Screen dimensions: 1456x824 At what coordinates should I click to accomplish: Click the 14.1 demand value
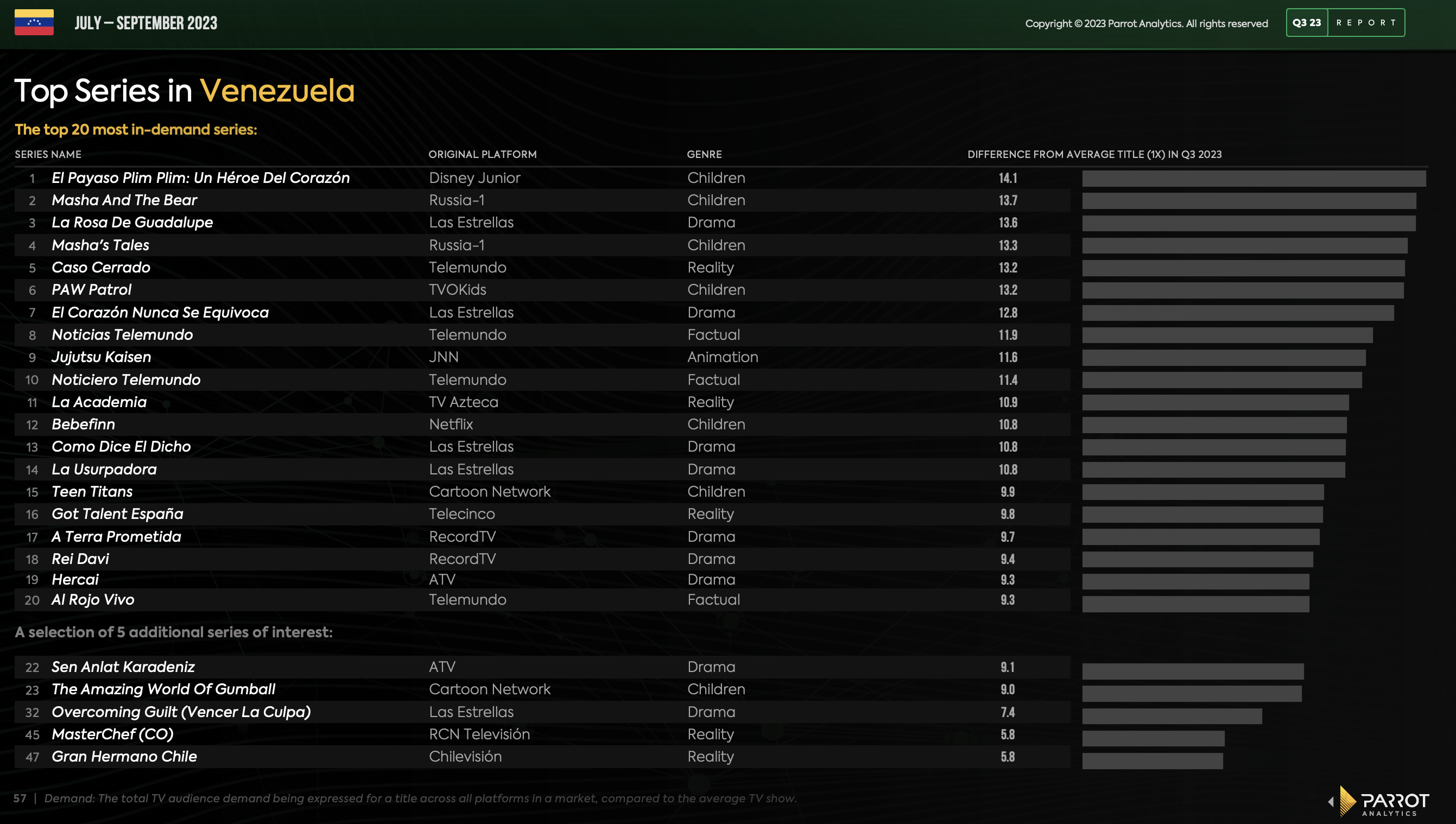tap(1008, 178)
